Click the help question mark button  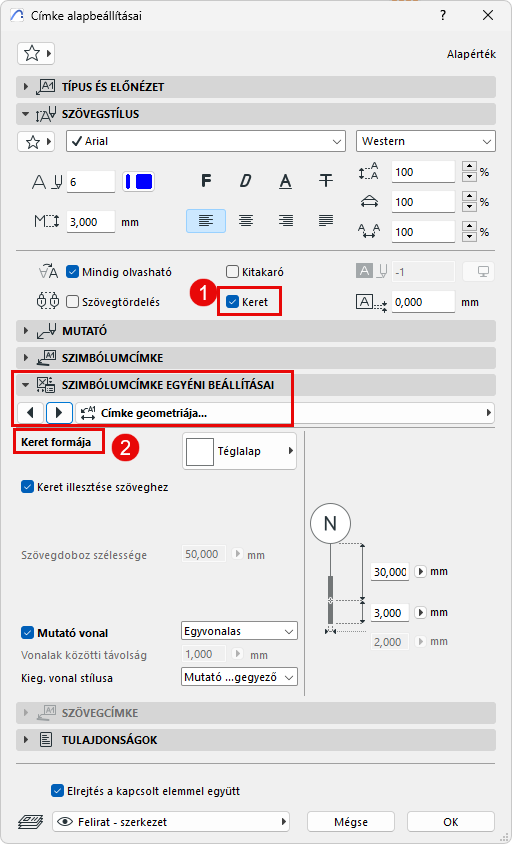(443, 15)
